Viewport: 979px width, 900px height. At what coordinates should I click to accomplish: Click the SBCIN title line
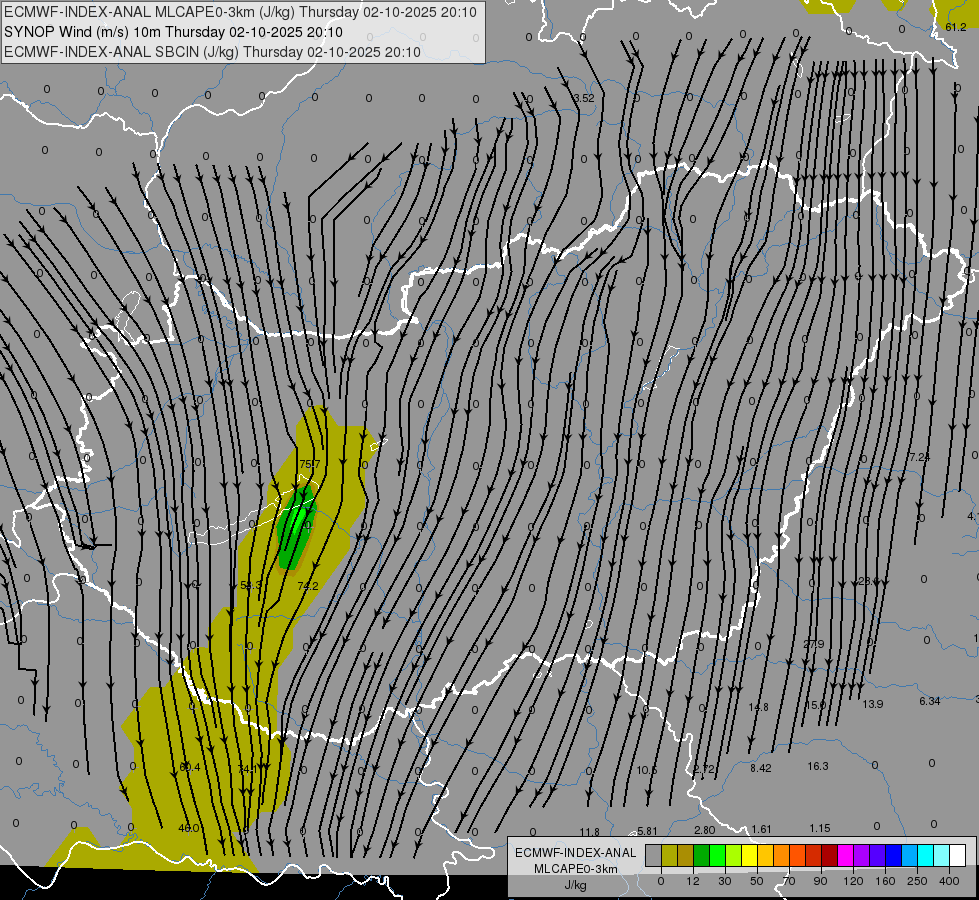coord(212,52)
